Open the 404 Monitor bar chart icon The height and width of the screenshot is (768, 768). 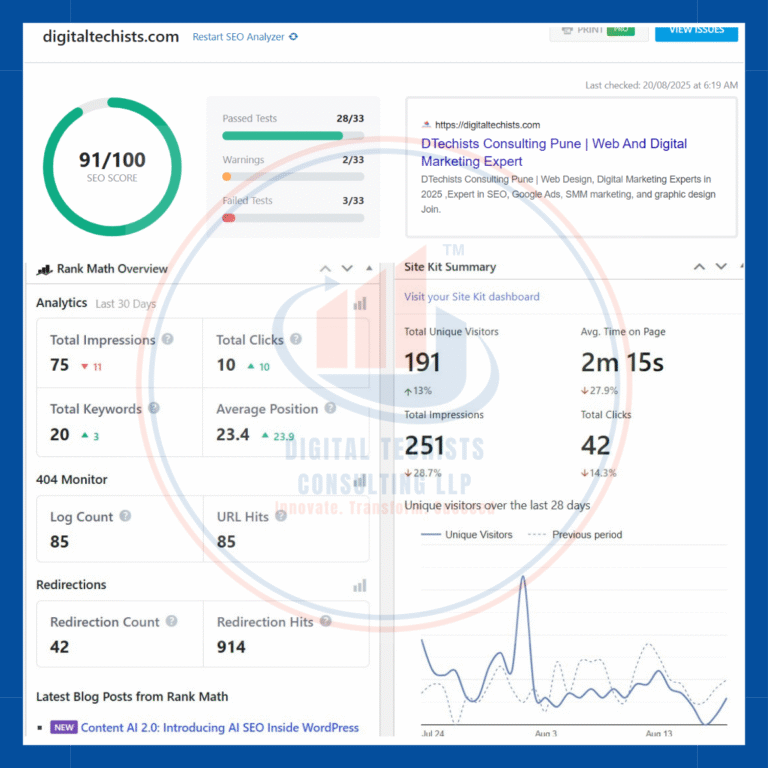pyautogui.click(x=360, y=480)
